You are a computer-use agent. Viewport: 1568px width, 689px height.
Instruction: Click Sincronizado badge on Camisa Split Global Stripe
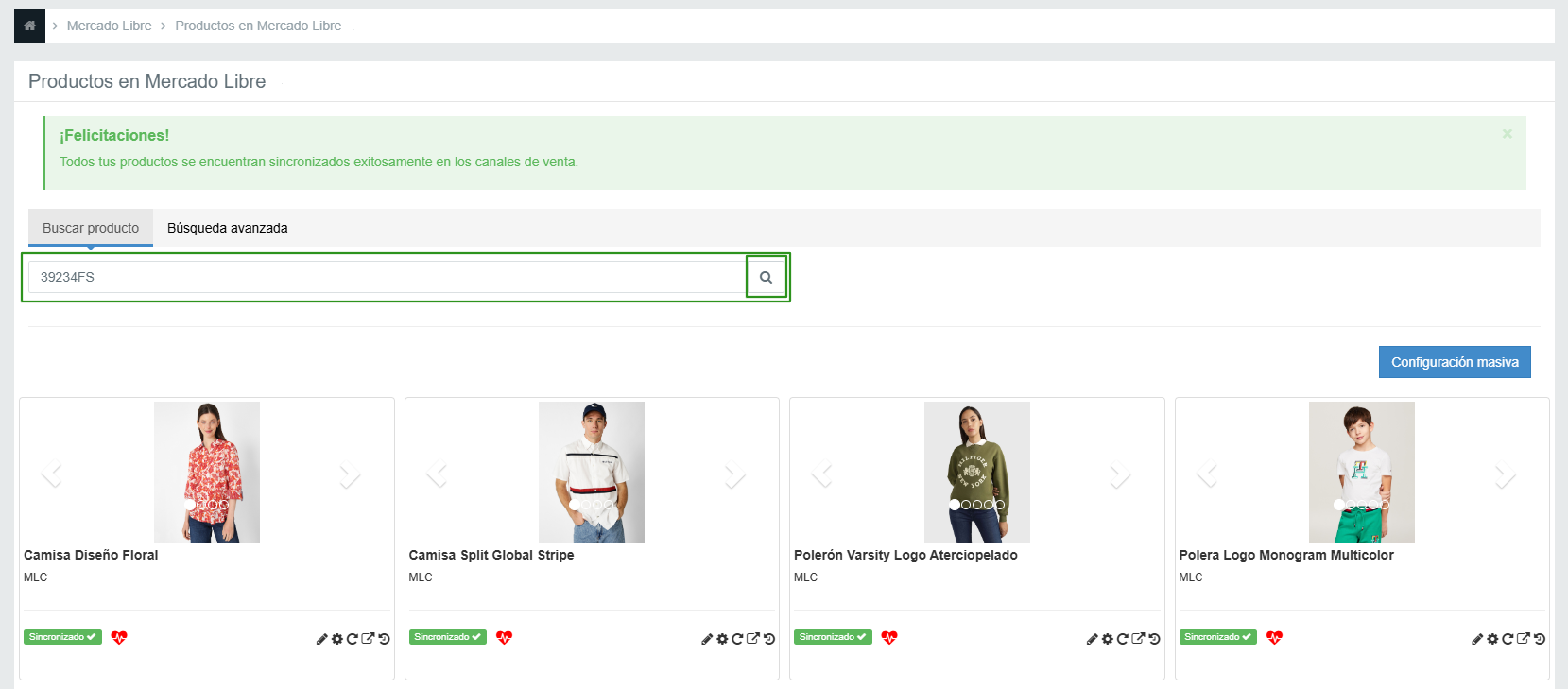pos(448,637)
